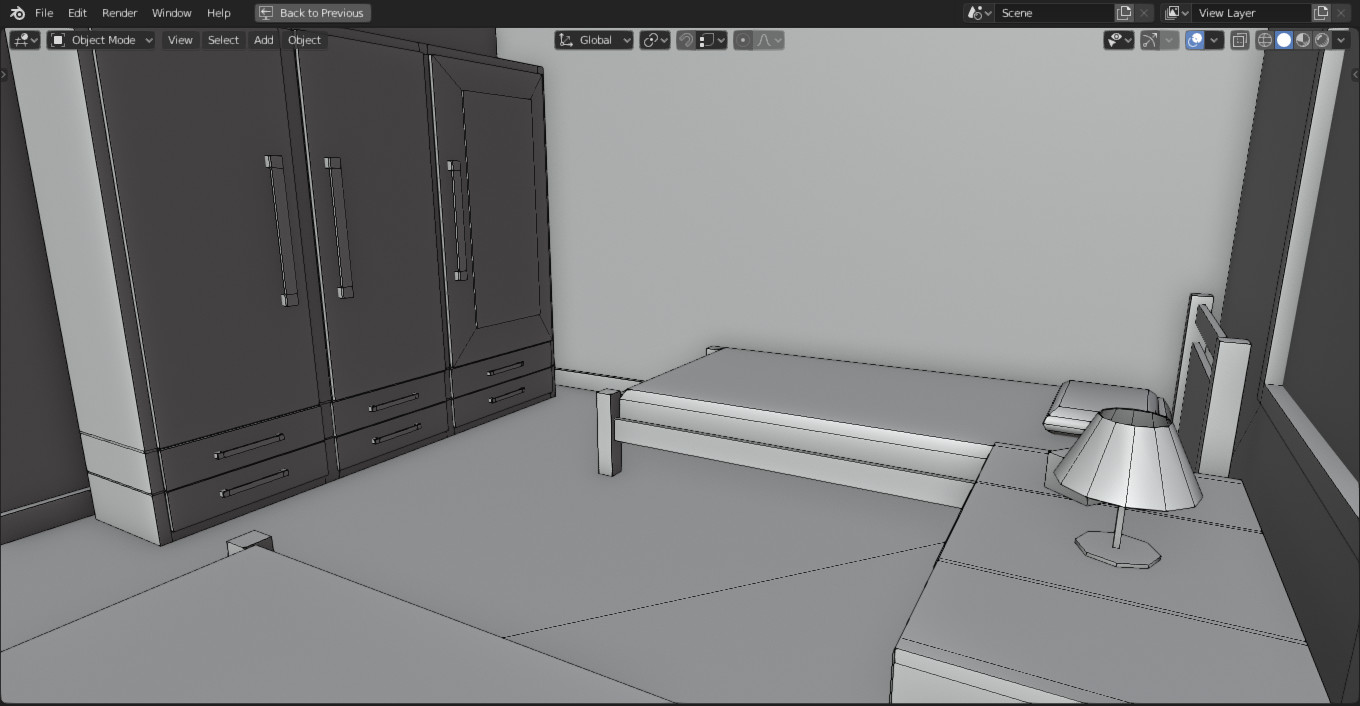The image size is (1360, 706).
Task: Switch to Rendered viewport shading
Action: 1320,40
